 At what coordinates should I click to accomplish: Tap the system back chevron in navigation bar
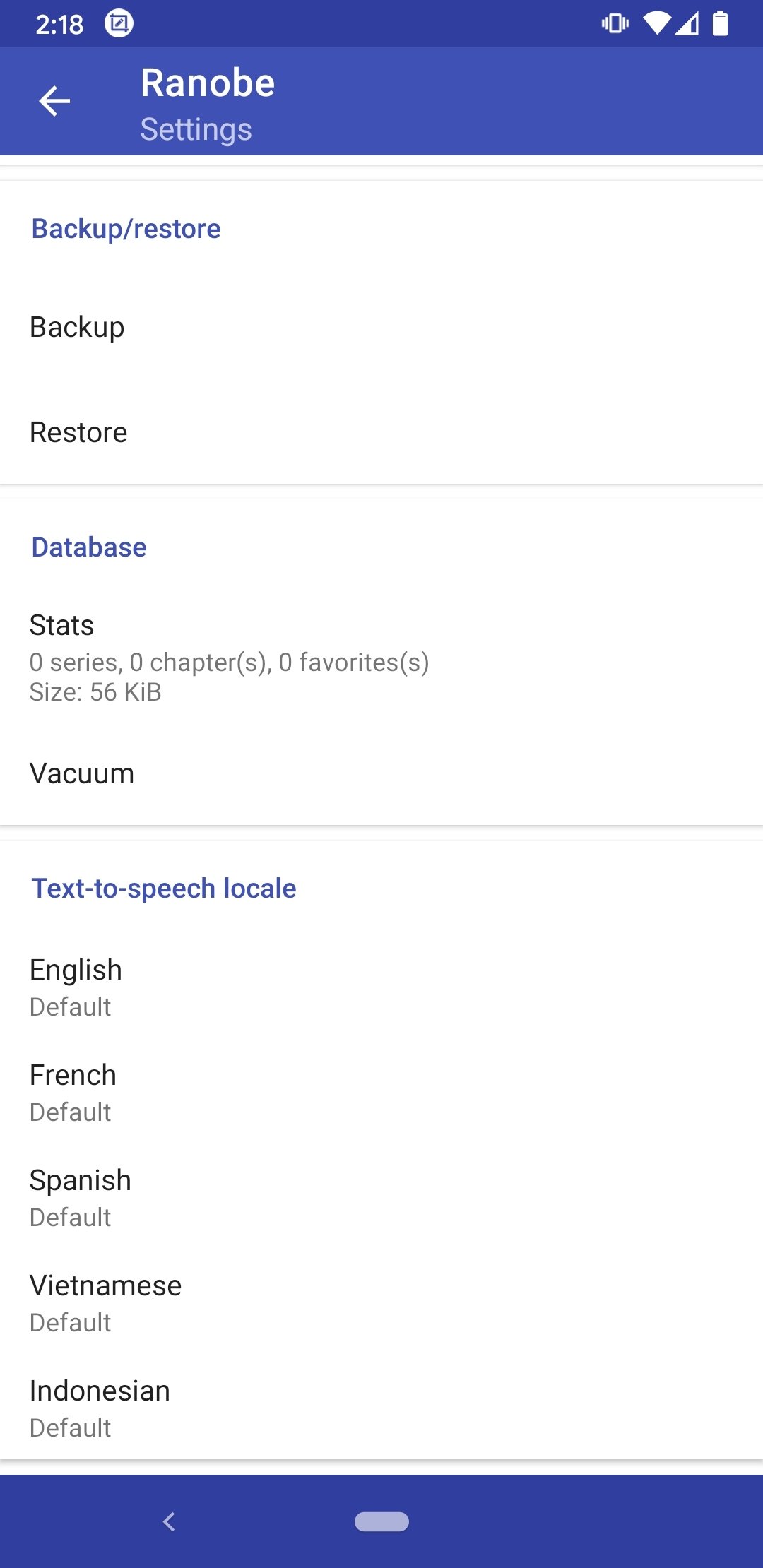click(169, 1521)
